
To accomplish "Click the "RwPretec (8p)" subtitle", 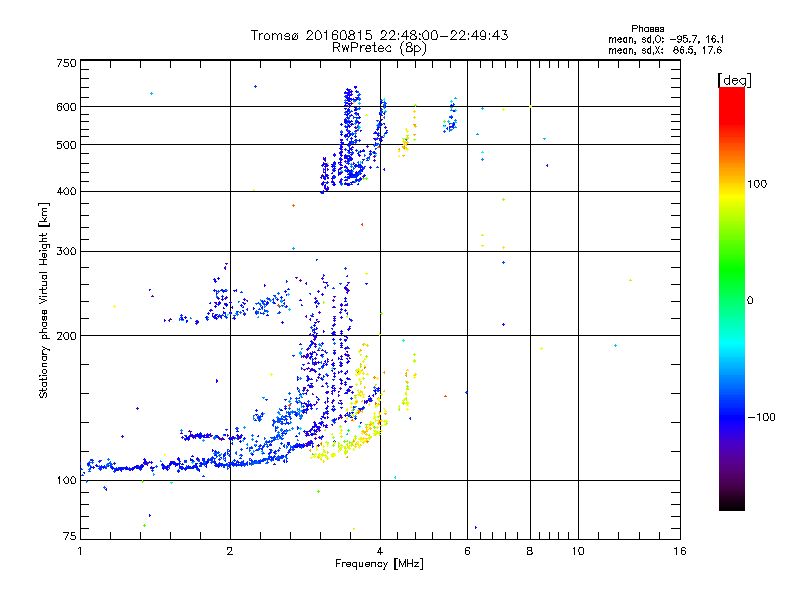I will [380, 48].
